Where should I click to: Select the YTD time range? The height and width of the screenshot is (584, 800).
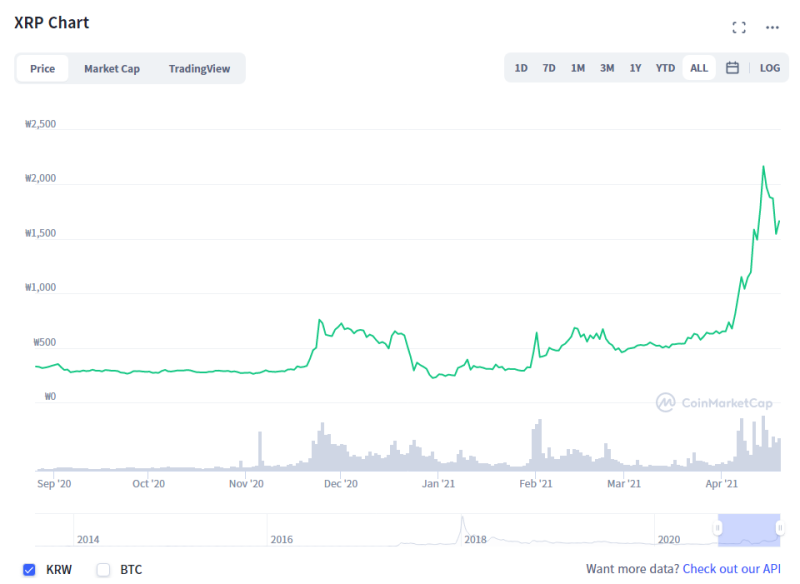pyautogui.click(x=665, y=68)
